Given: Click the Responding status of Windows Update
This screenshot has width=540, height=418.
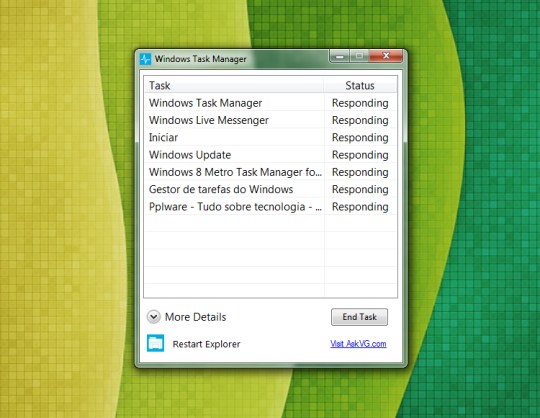Looking at the screenshot, I should (x=360, y=155).
